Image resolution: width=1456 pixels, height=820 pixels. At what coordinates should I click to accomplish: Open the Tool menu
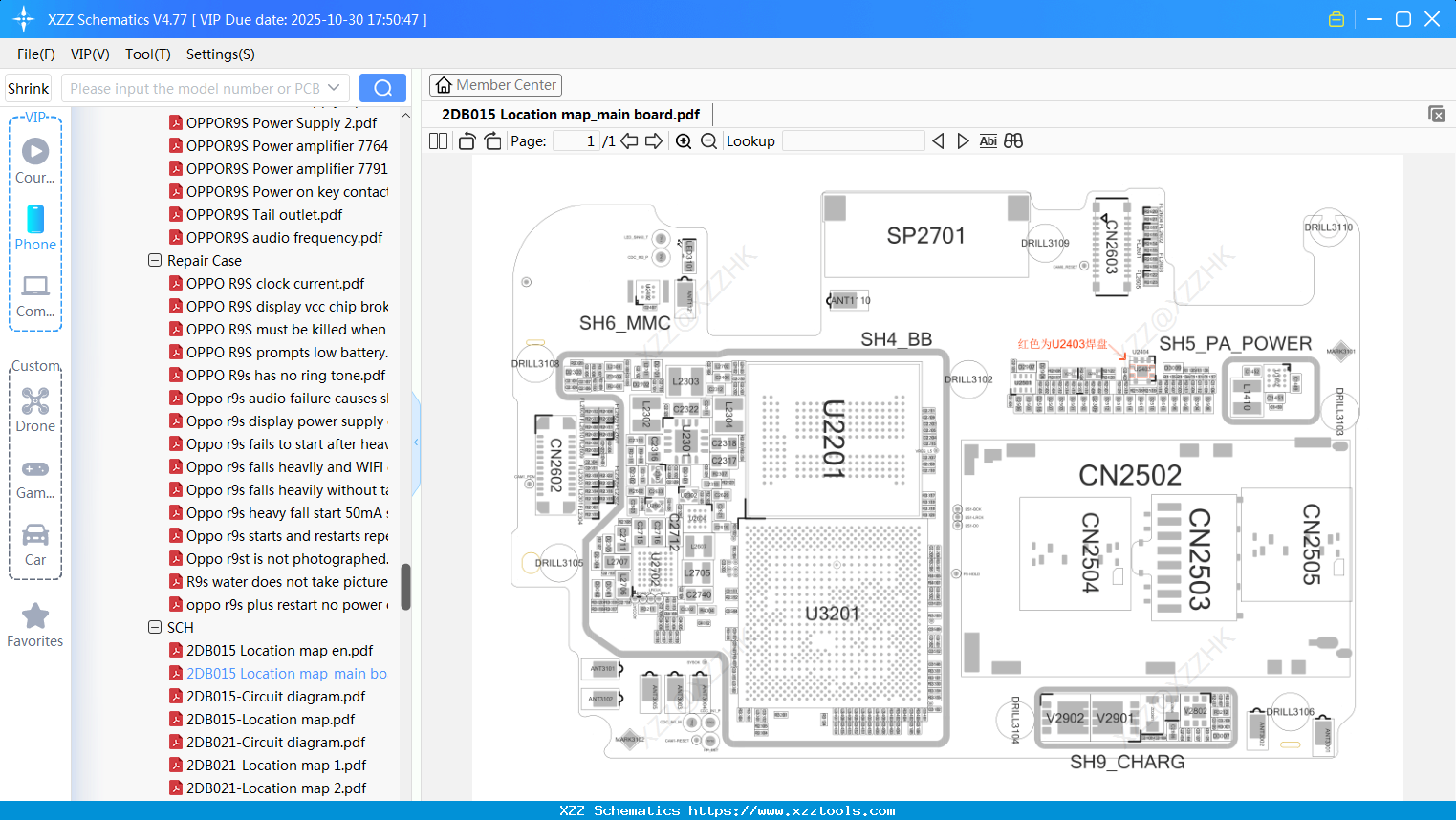(x=147, y=54)
